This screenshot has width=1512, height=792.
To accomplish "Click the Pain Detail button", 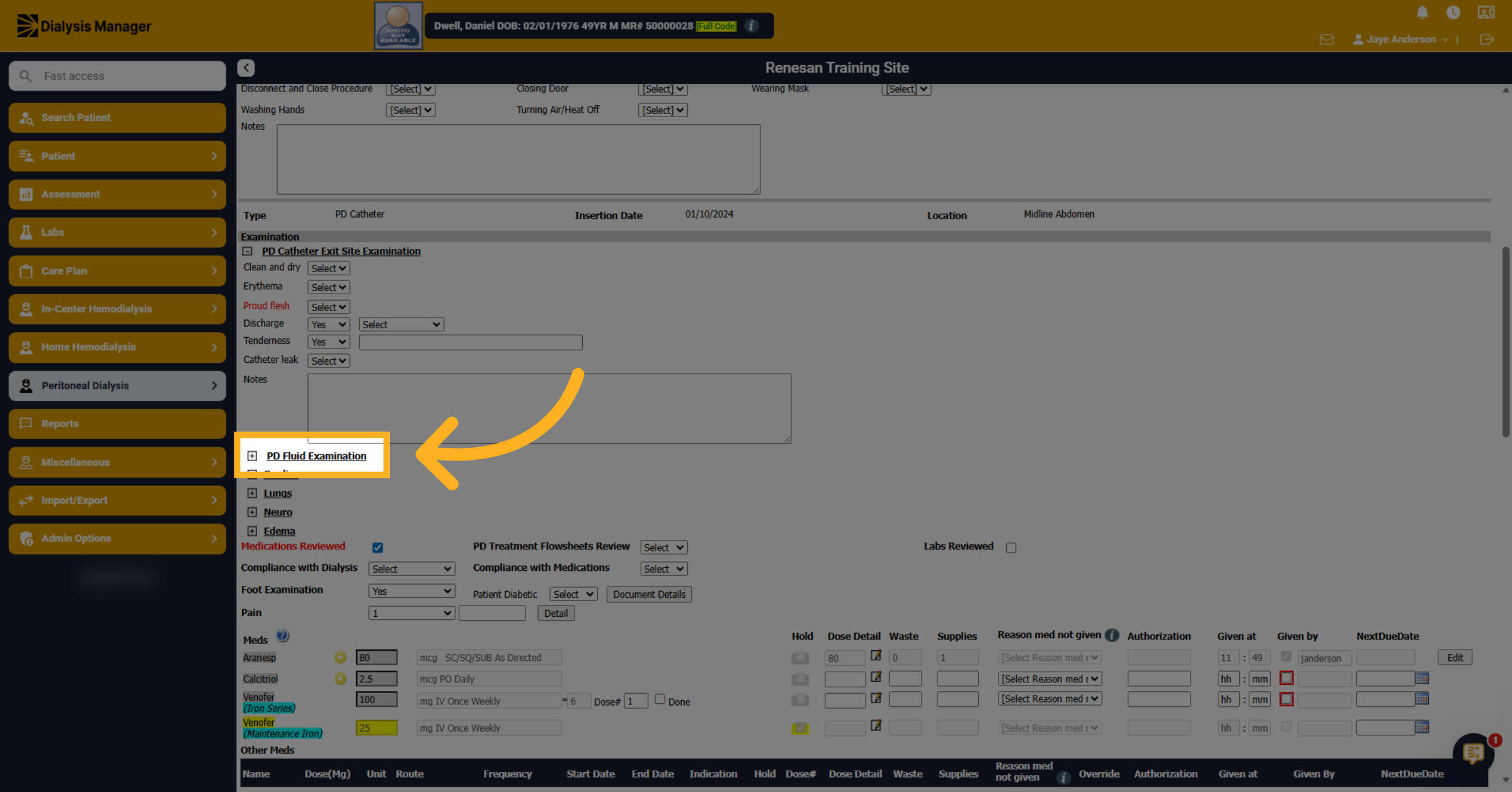I will (x=556, y=613).
